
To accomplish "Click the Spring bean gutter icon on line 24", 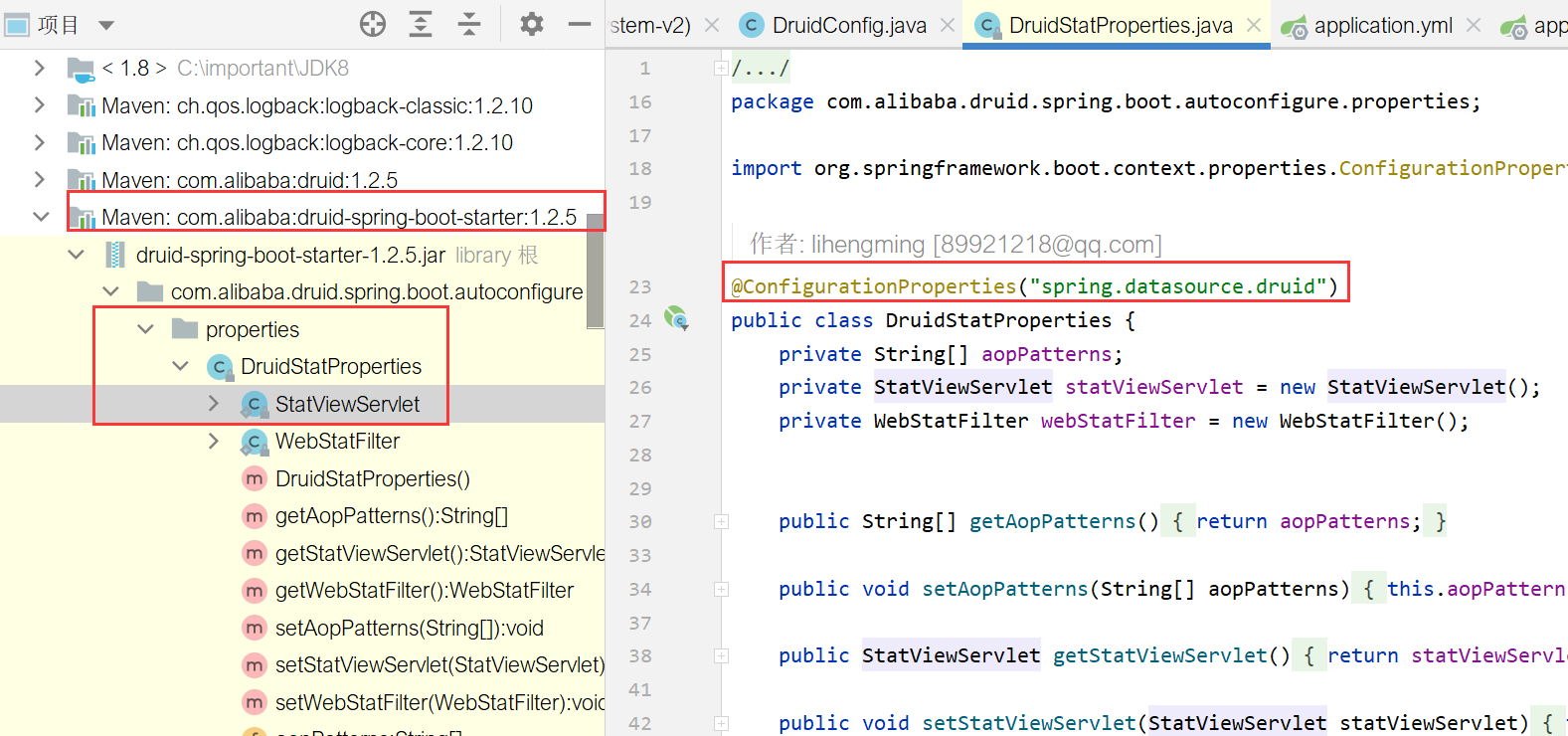I will [676, 318].
